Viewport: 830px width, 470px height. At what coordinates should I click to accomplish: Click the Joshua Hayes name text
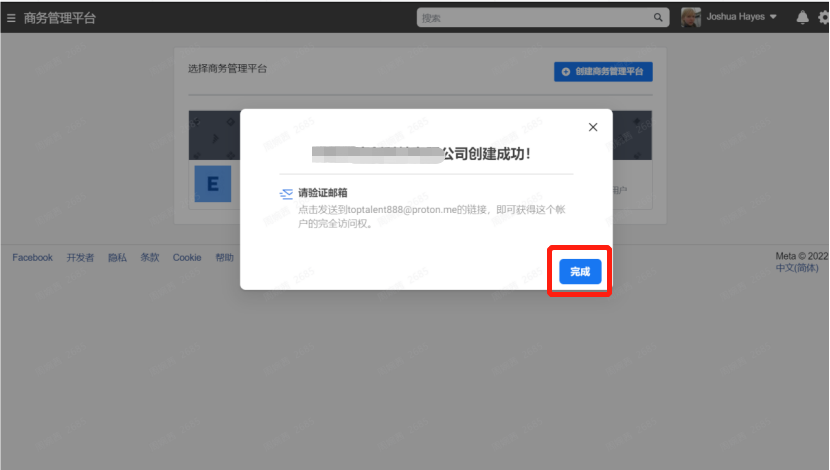pos(735,17)
